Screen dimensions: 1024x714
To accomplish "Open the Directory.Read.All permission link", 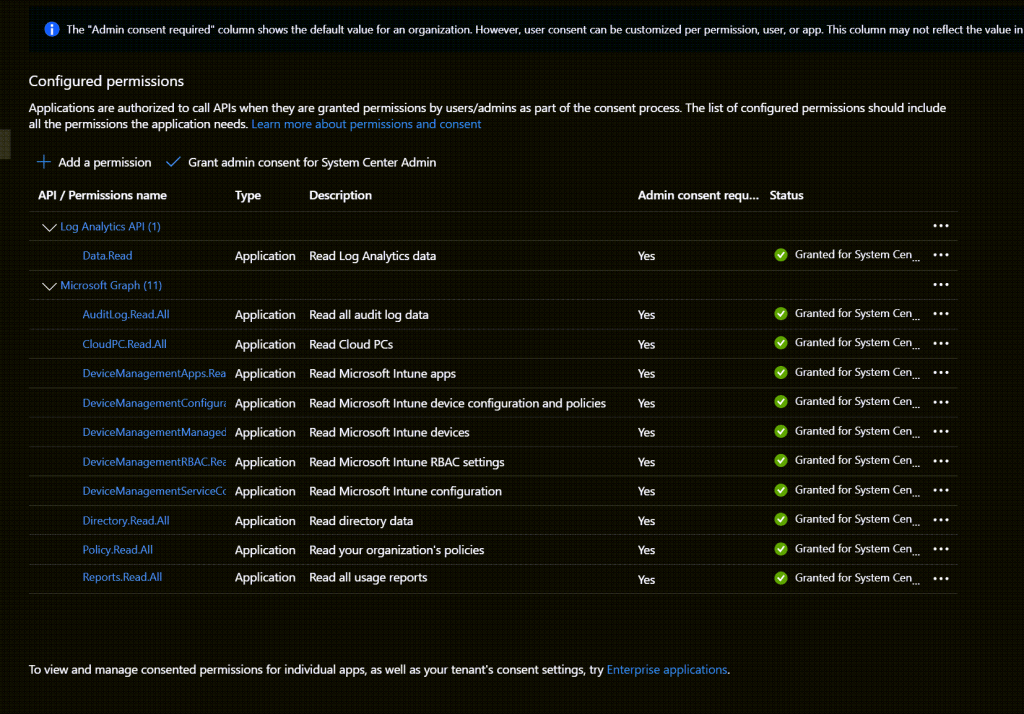I will pyautogui.click(x=126, y=521).
